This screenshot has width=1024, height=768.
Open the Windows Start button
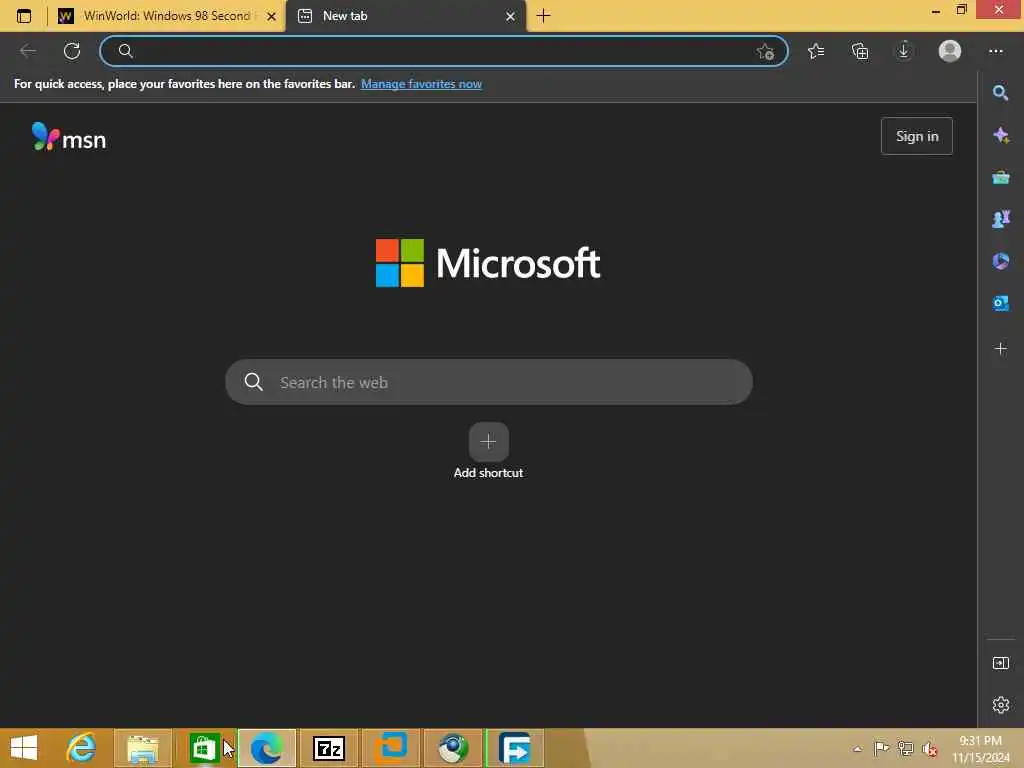click(24, 748)
